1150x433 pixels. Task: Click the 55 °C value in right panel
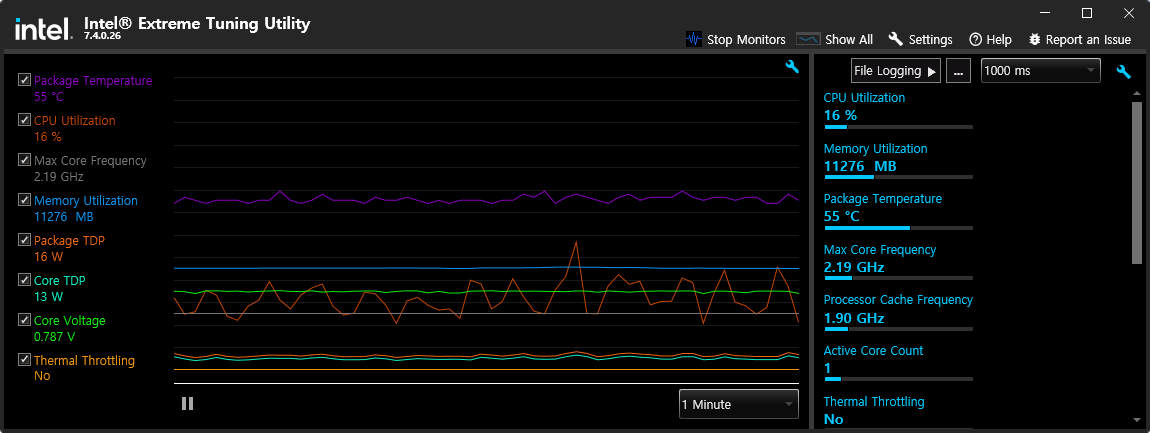pyautogui.click(x=841, y=216)
